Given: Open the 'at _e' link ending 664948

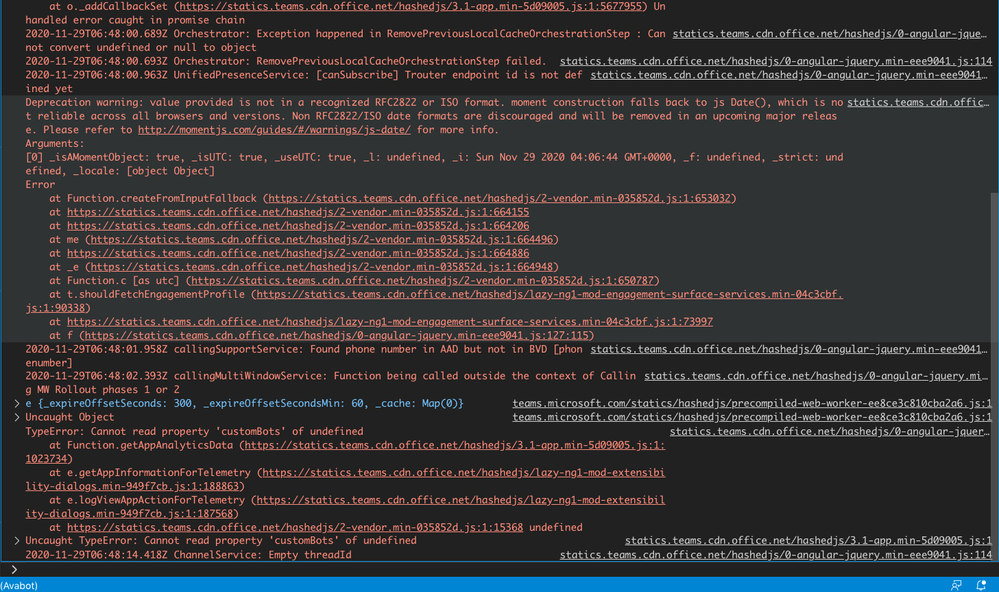Looking at the screenshot, I should point(322,267).
